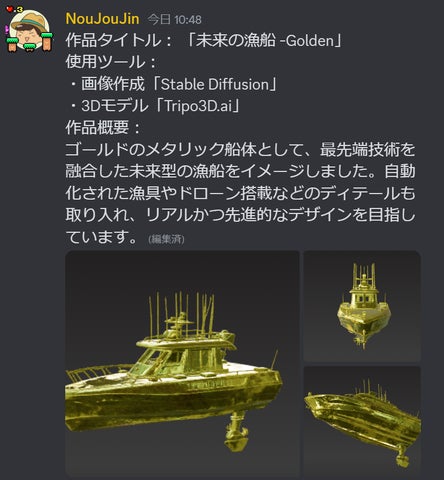
Task: Click the 画像作成 label text
Action: click(113, 84)
